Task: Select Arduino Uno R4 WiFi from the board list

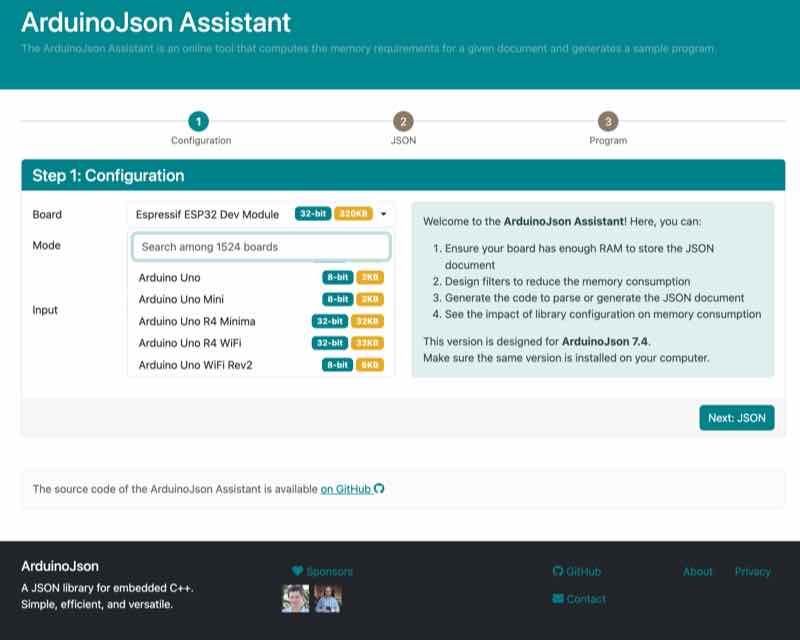Action: tap(200, 343)
